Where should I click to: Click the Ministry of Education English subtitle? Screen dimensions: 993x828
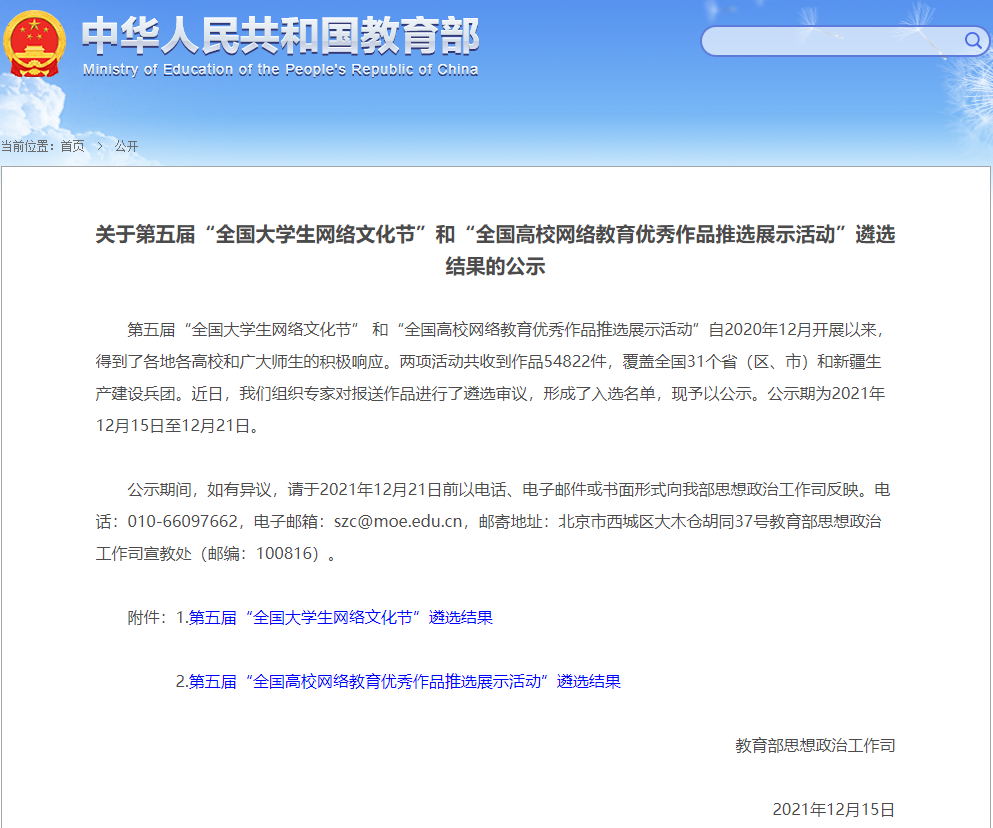(x=281, y=70)
